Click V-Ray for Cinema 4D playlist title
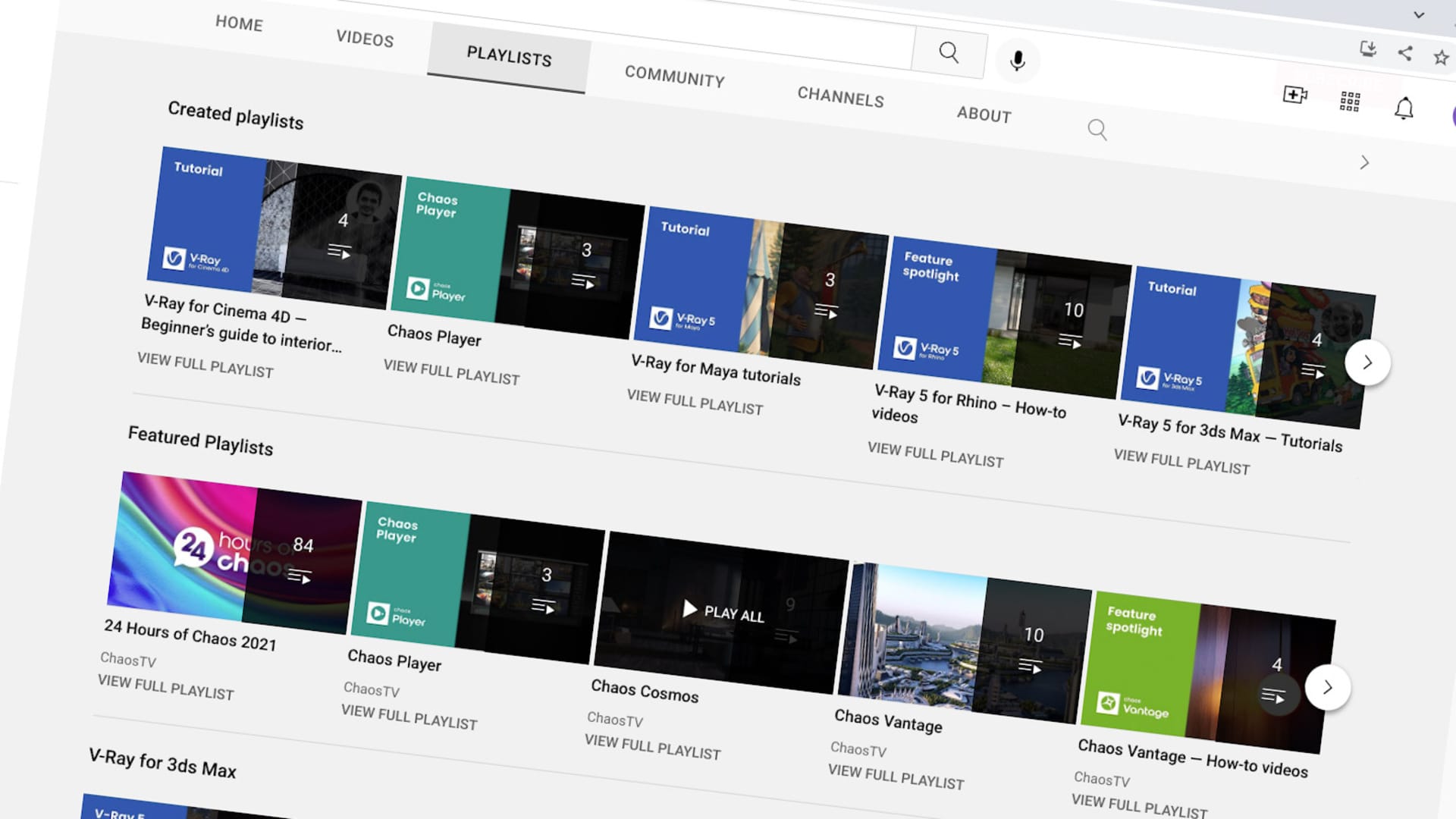The width and height of the screenshot is (1456, 819). coord(242,324)
